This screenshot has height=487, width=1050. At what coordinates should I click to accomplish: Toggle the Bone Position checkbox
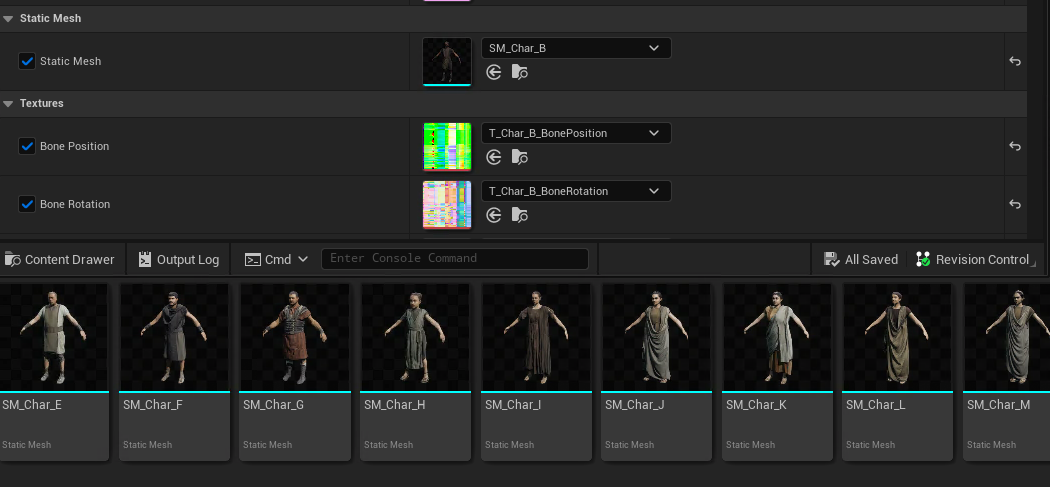(27, 146)
